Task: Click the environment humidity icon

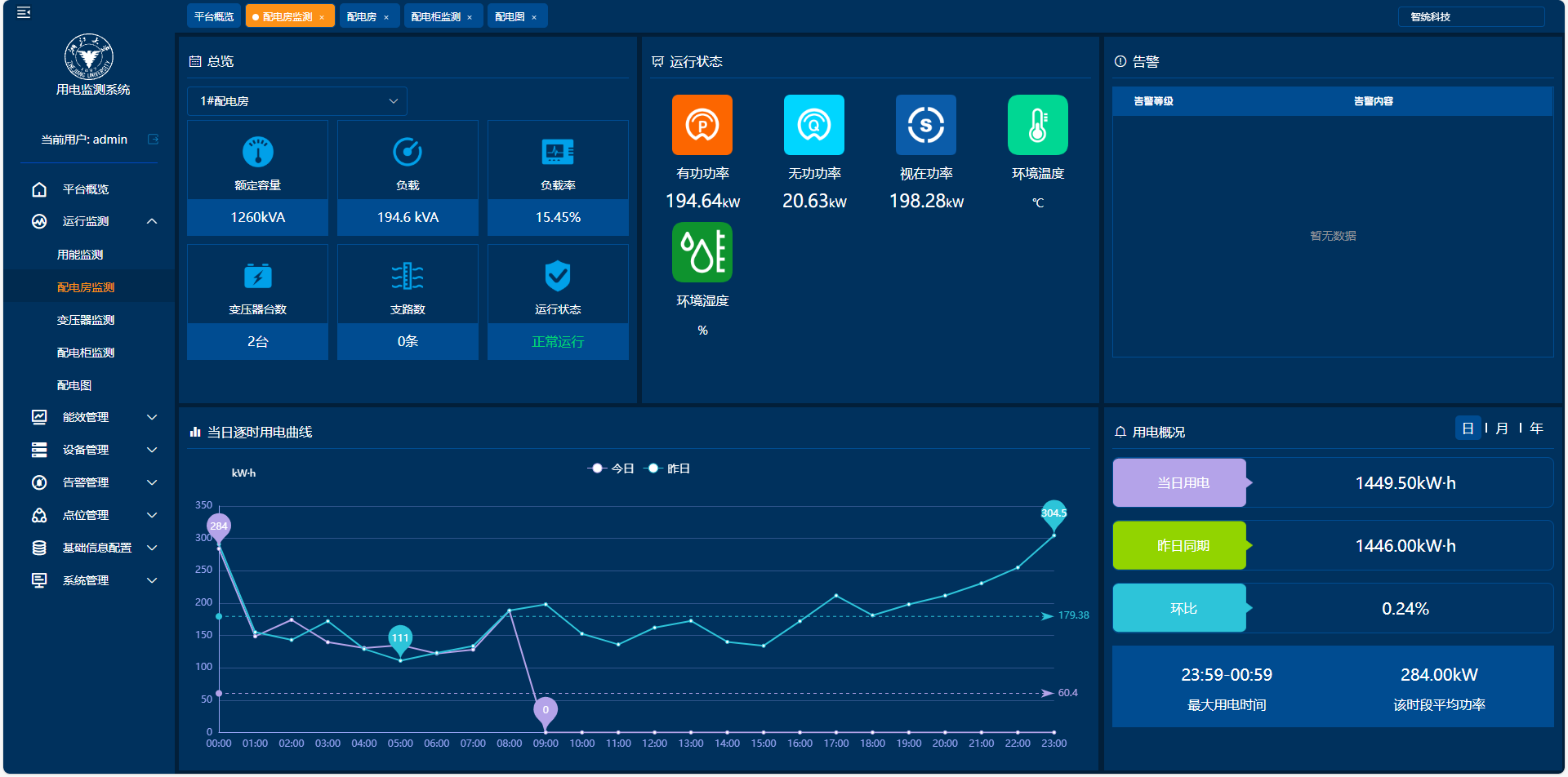Action: point(702,252)
